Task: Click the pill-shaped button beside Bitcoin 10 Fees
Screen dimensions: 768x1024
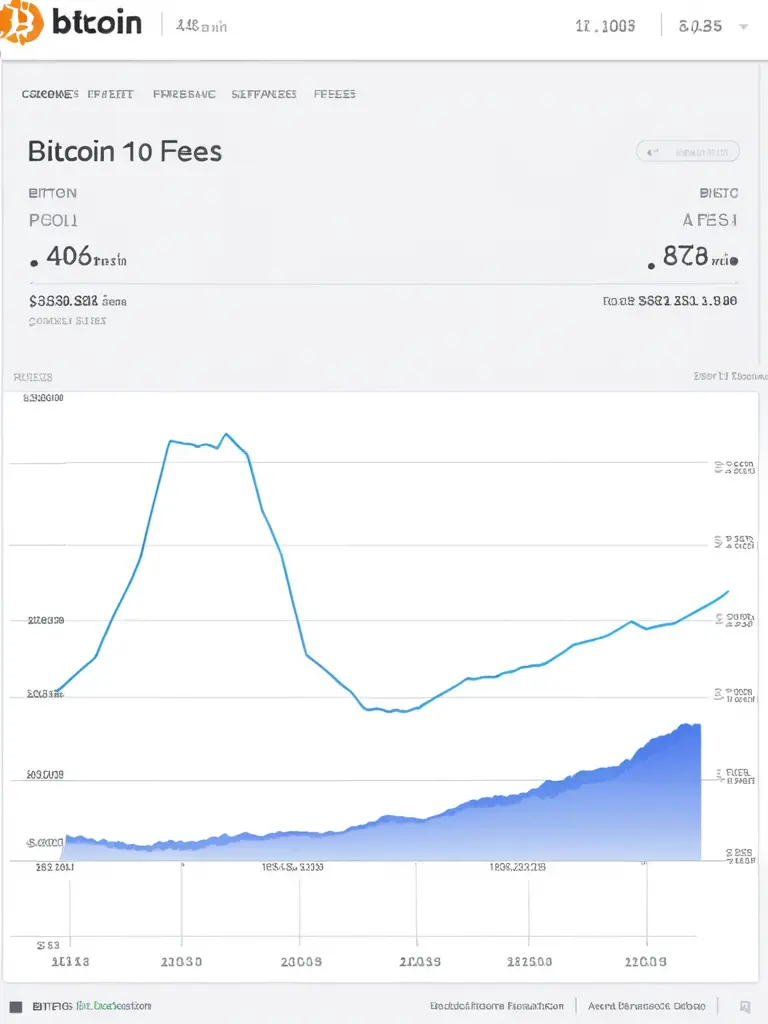Action: (688, 152)
